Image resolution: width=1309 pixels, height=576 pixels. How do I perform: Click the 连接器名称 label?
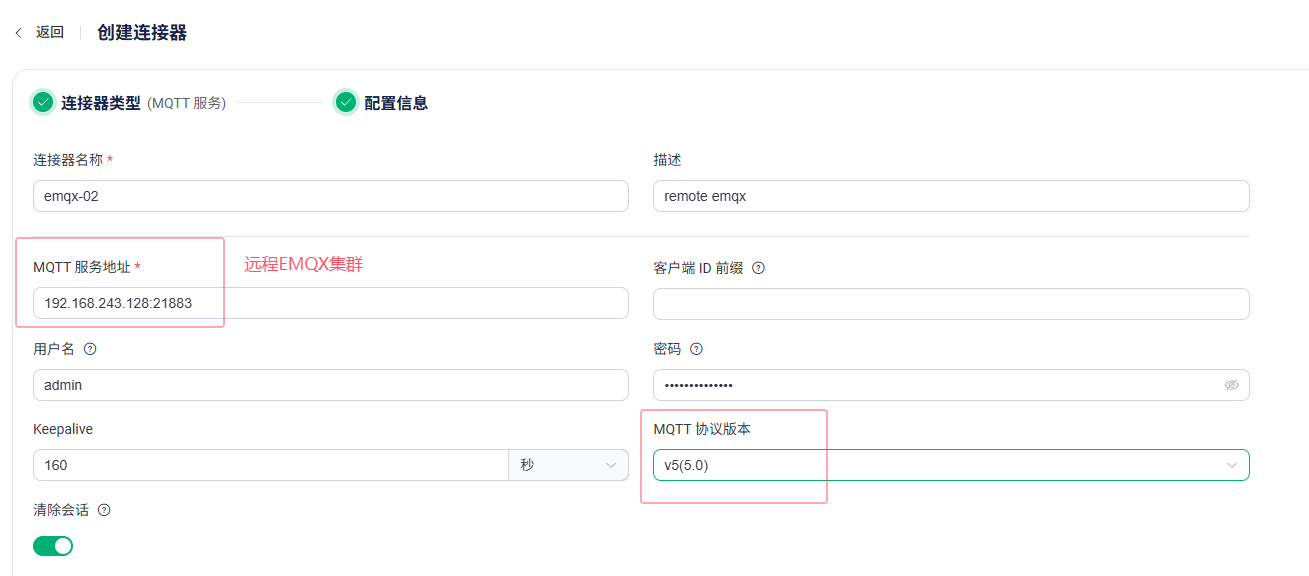68,160
